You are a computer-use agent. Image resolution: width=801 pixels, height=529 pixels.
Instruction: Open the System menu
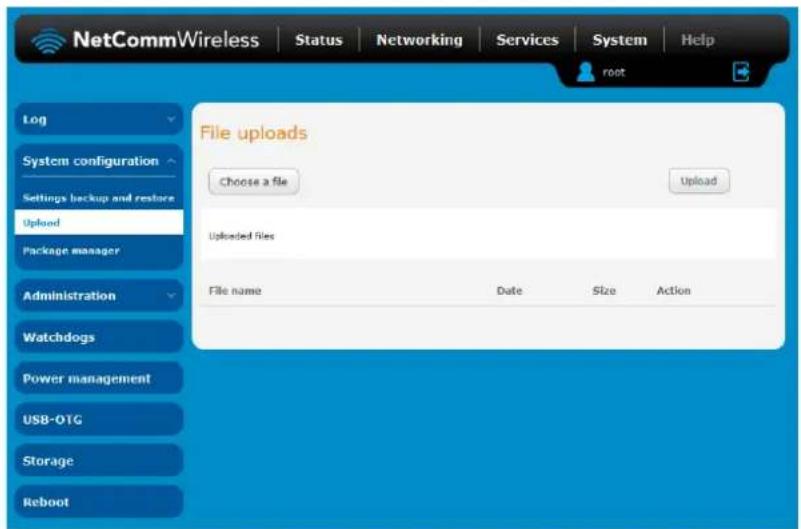[620, 40]
